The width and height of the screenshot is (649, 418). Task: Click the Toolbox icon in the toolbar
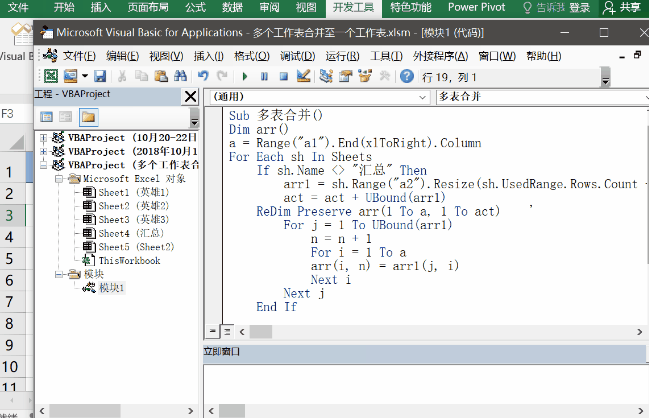click(385, 76)
